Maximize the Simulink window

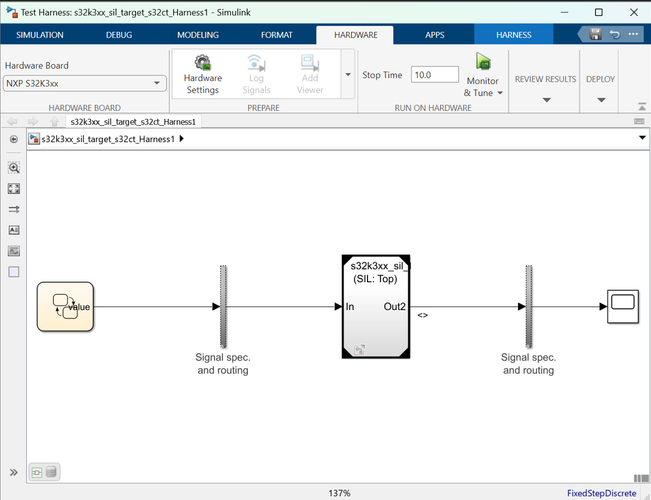599,12
